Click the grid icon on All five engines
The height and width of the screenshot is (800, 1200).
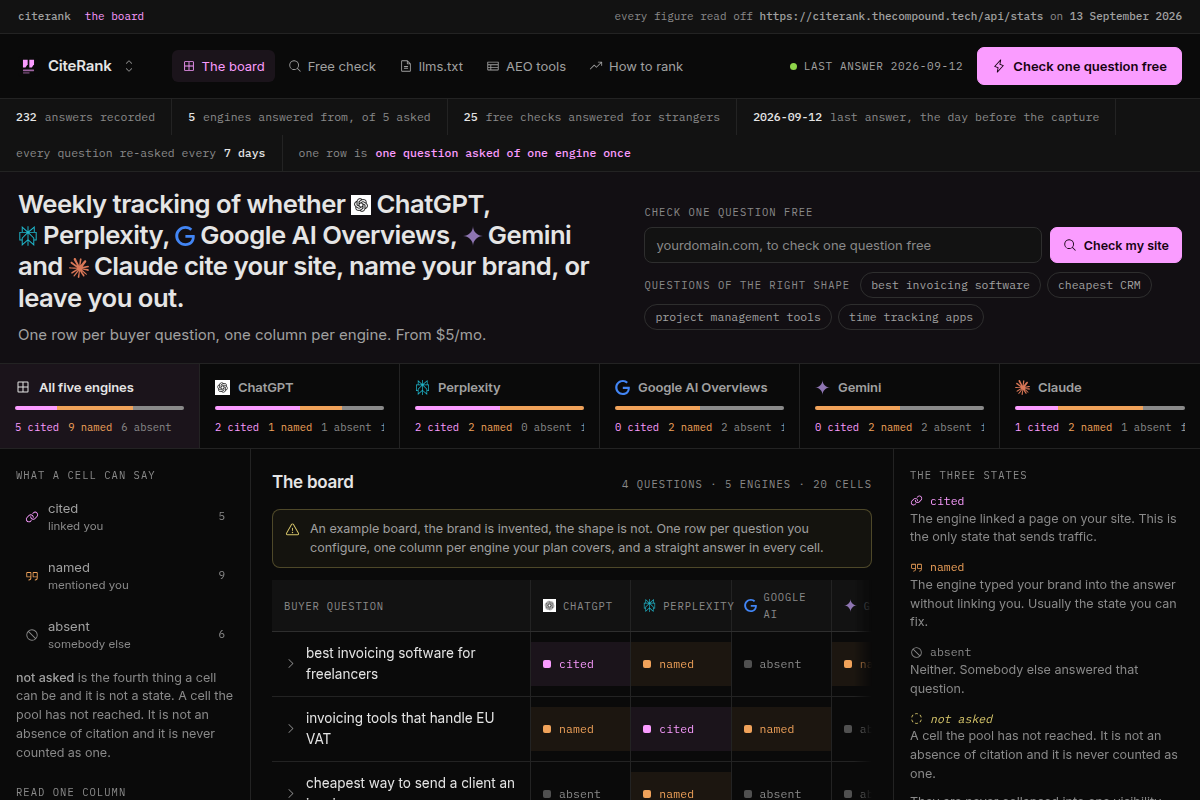pos(23,387)
